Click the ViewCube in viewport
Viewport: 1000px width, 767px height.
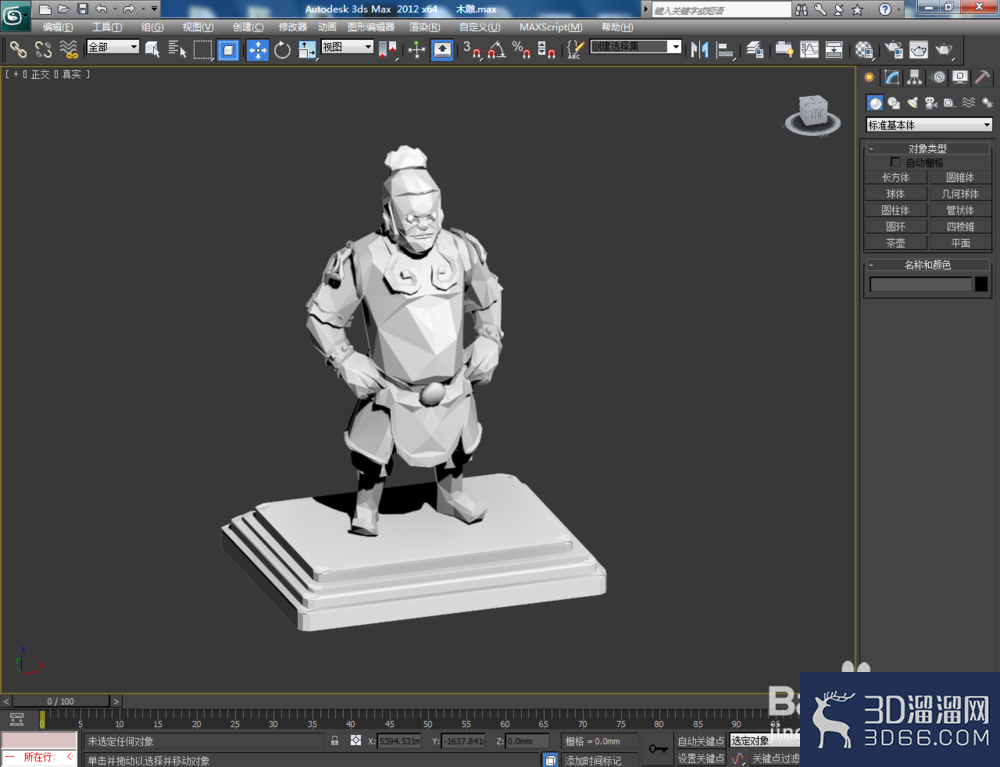812,113
